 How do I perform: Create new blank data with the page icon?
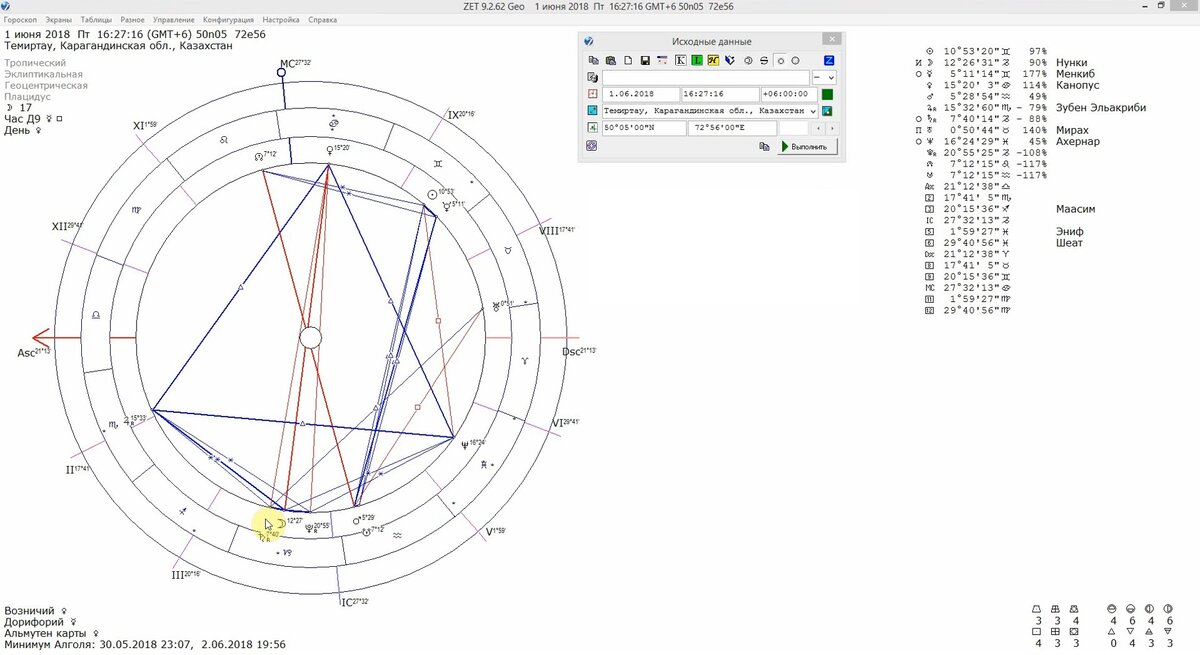(x=628, y=60)
